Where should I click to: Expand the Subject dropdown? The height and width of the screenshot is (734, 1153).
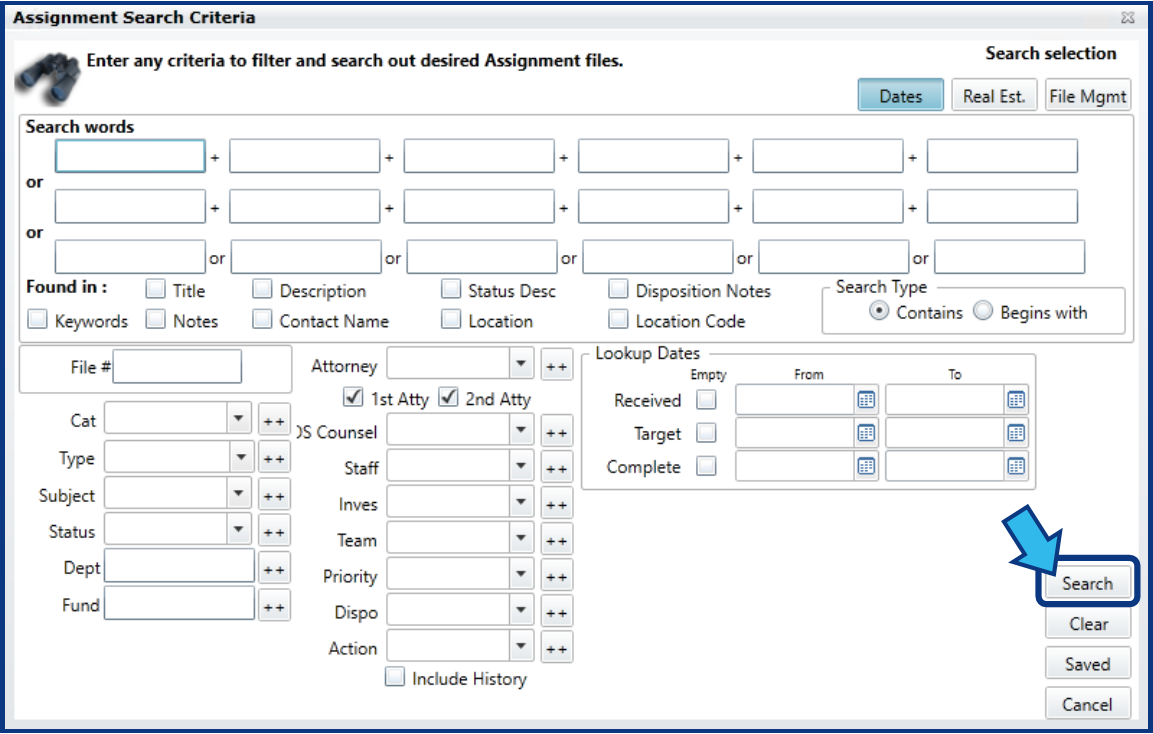(x=238, y=494)
